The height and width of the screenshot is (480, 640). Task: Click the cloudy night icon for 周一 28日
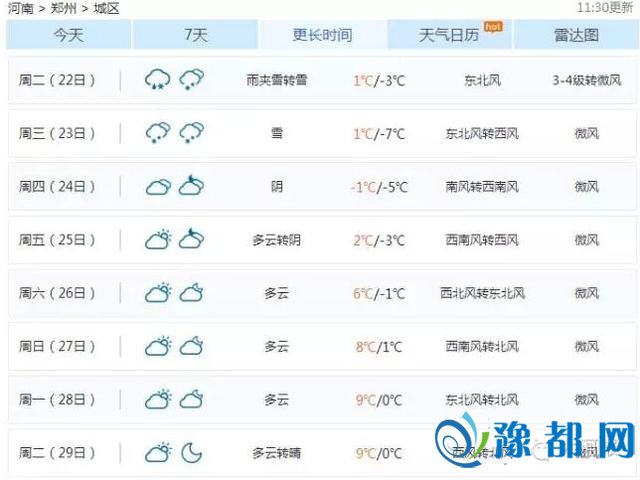(192, 400)
